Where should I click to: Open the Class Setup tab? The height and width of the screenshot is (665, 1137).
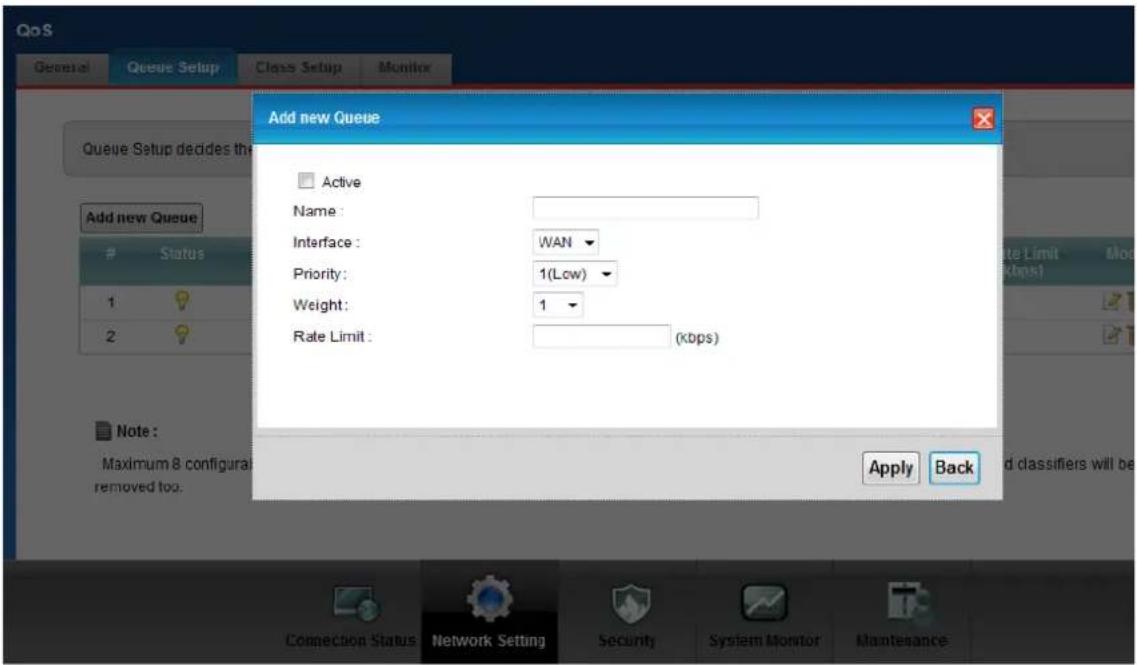[298, 67]
